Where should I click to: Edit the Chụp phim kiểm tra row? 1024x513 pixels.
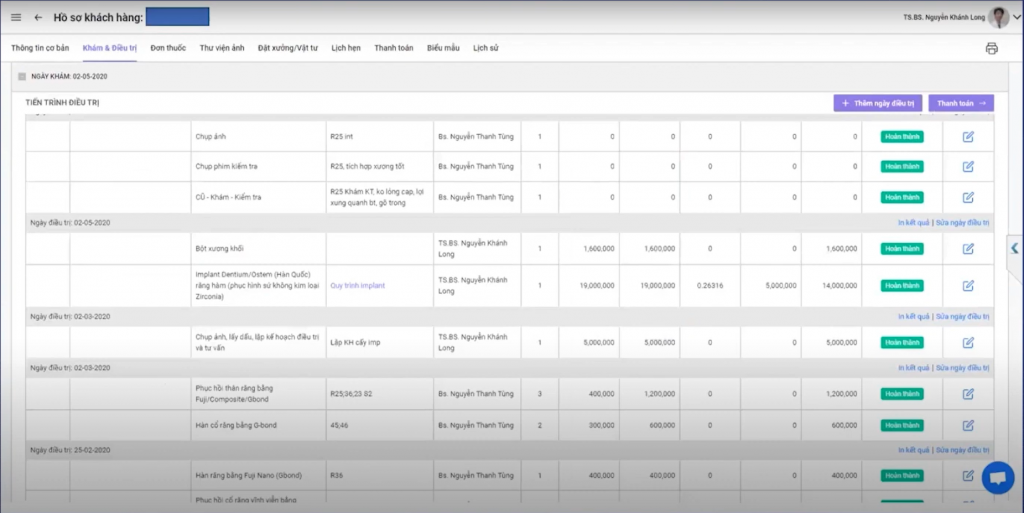point(968,166)
